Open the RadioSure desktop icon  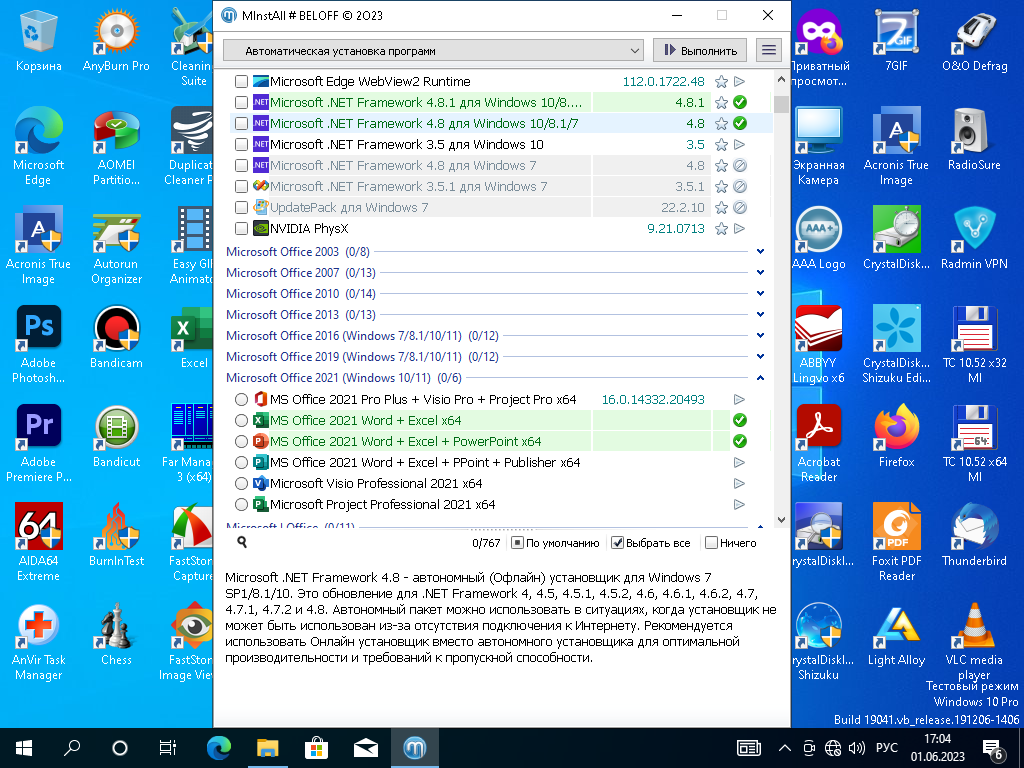coord(974,140)
